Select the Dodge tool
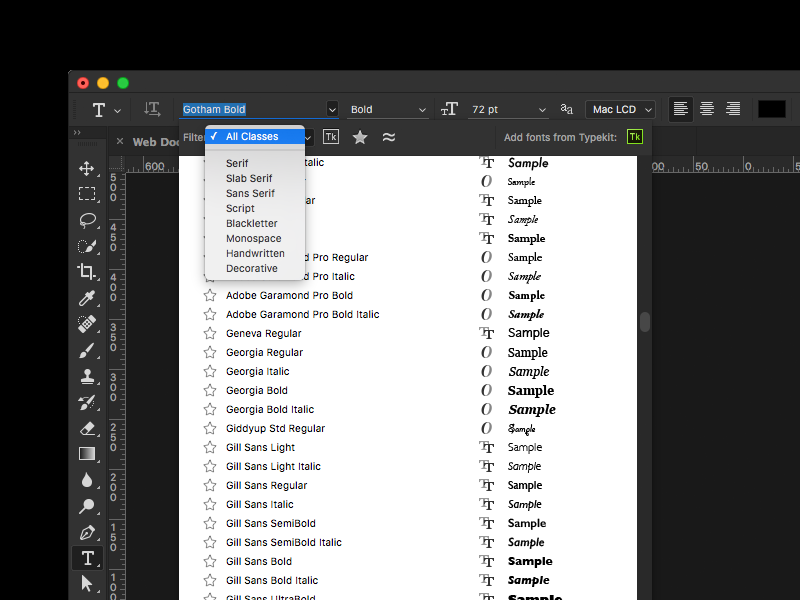The width and height of the screenshot is (800, 600). tap(87, 506)
